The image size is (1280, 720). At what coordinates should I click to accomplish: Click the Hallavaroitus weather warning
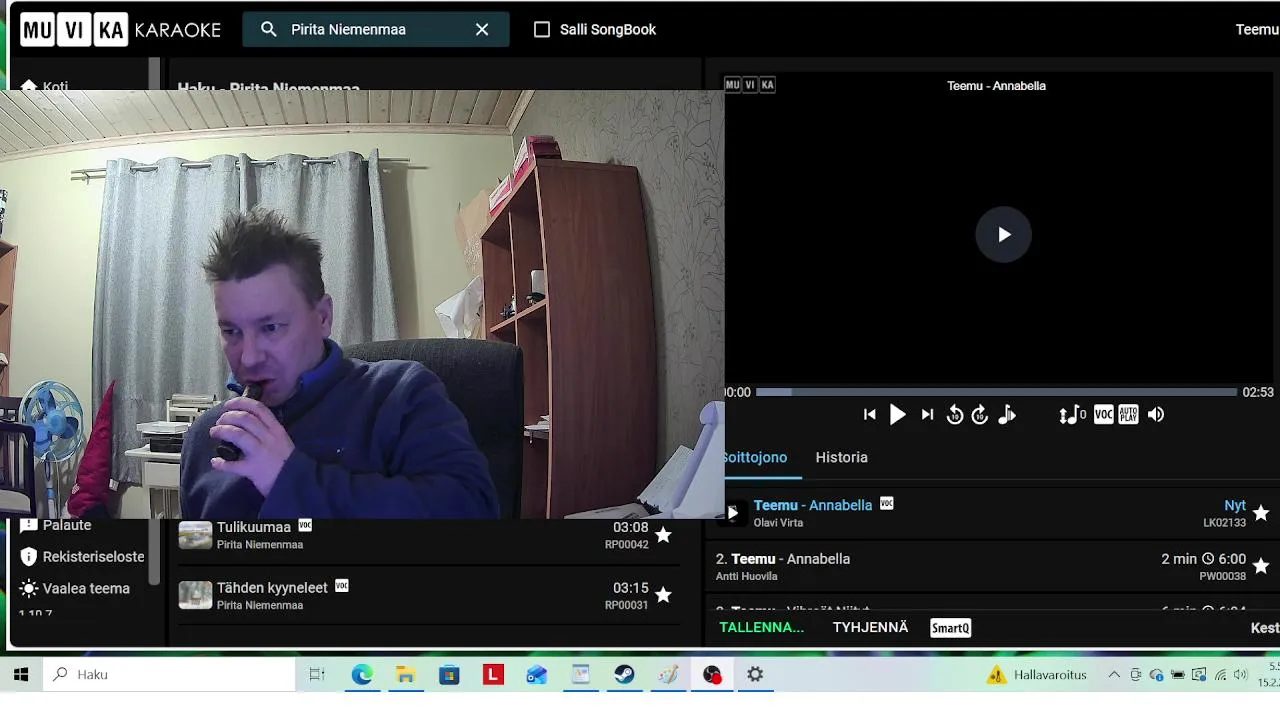pos(1037,675)
